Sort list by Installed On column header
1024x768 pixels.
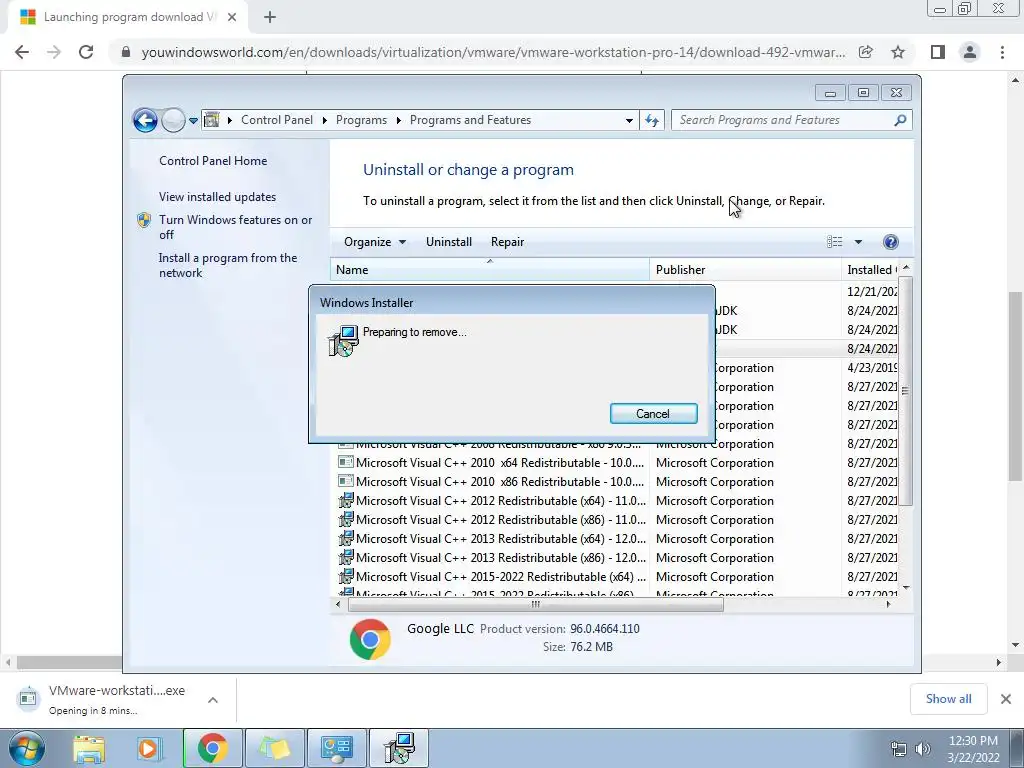871,270
